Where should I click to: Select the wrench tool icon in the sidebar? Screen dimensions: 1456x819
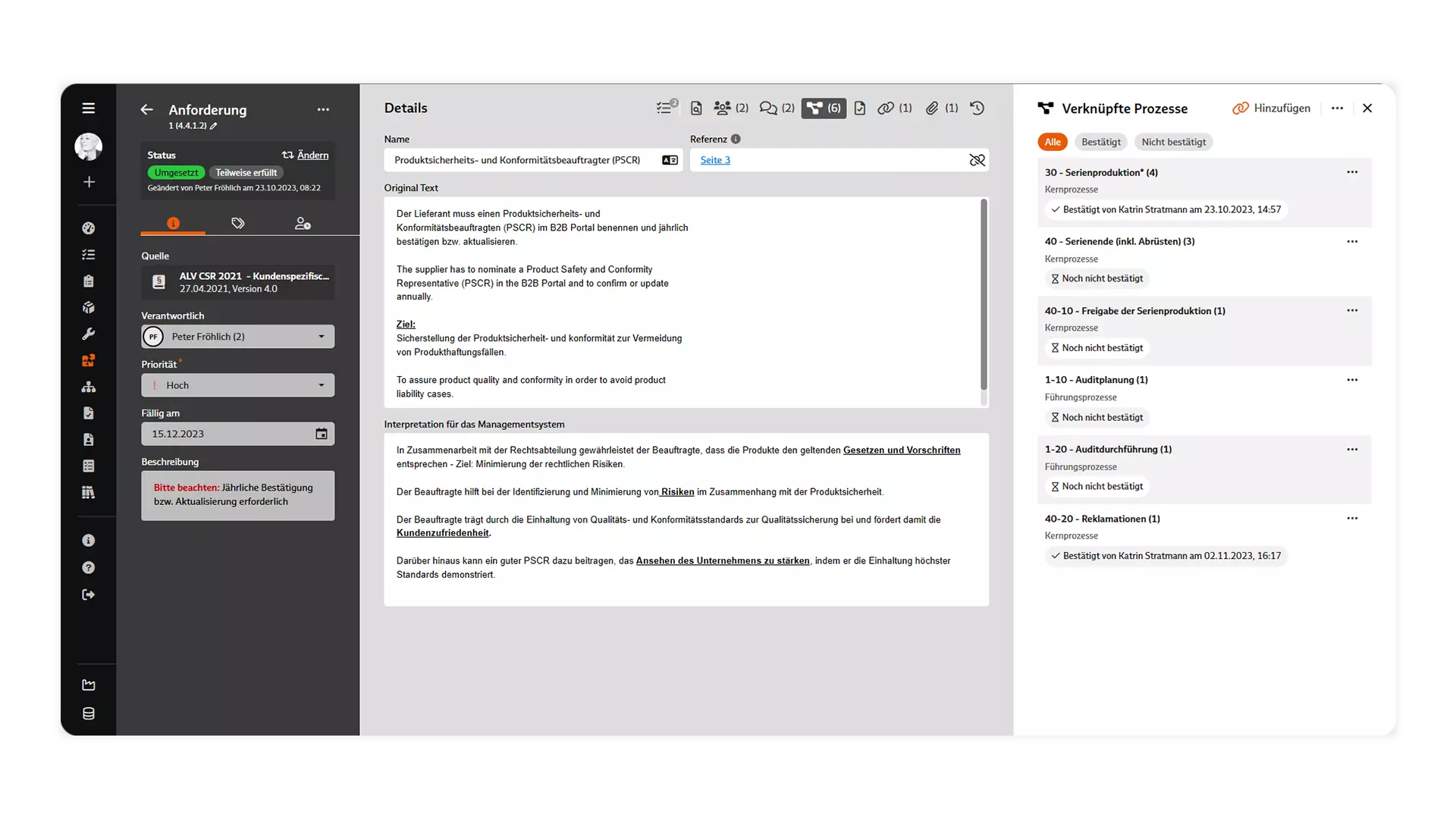click(x=89, y=334)
